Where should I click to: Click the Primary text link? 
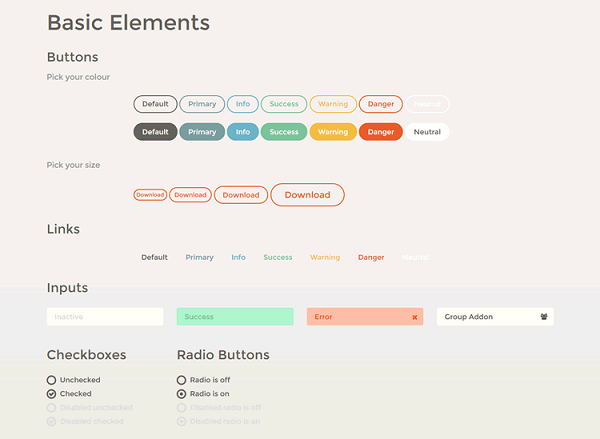pos(199,258)
